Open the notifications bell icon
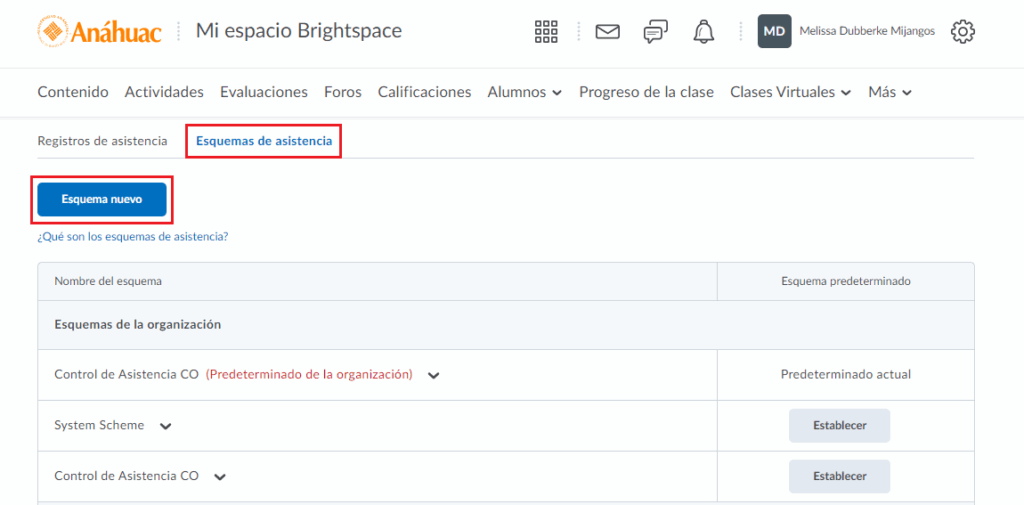This screenshot has width=1024, height=505. pyautogui.click(x=704, y=32)
